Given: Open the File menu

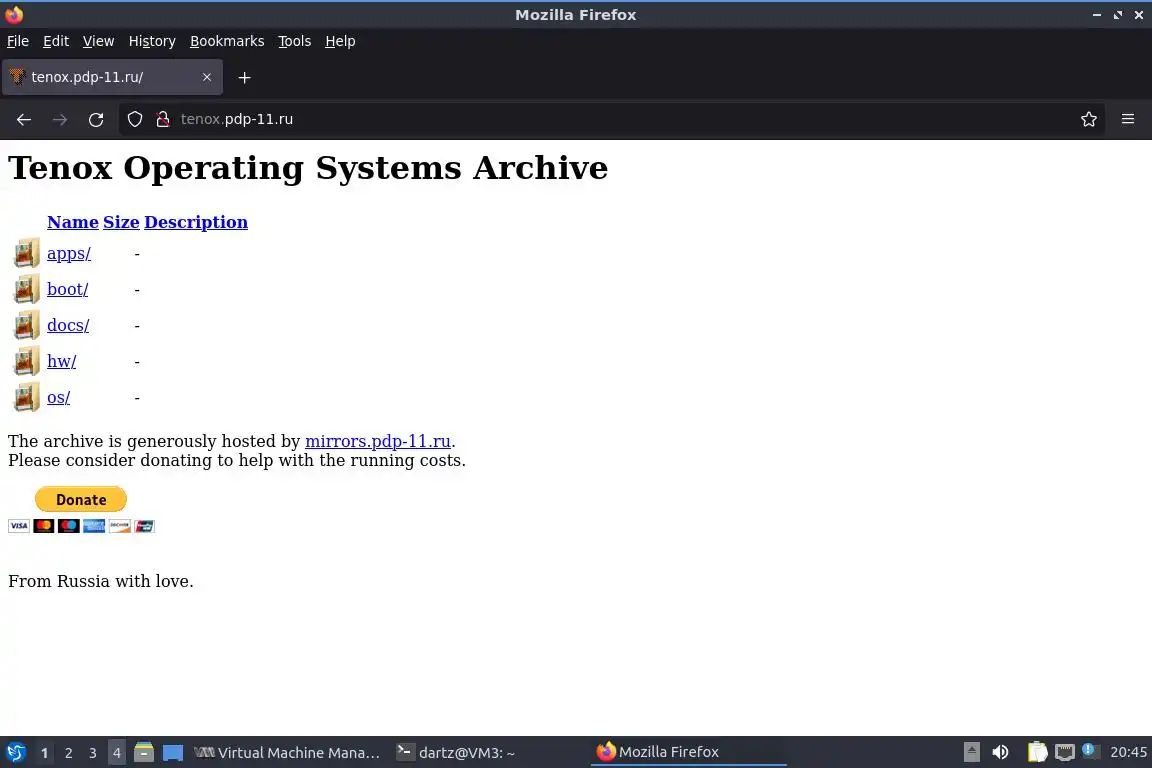Looking at the screenshot, I should pyautogui.click(x=18, y=41).
